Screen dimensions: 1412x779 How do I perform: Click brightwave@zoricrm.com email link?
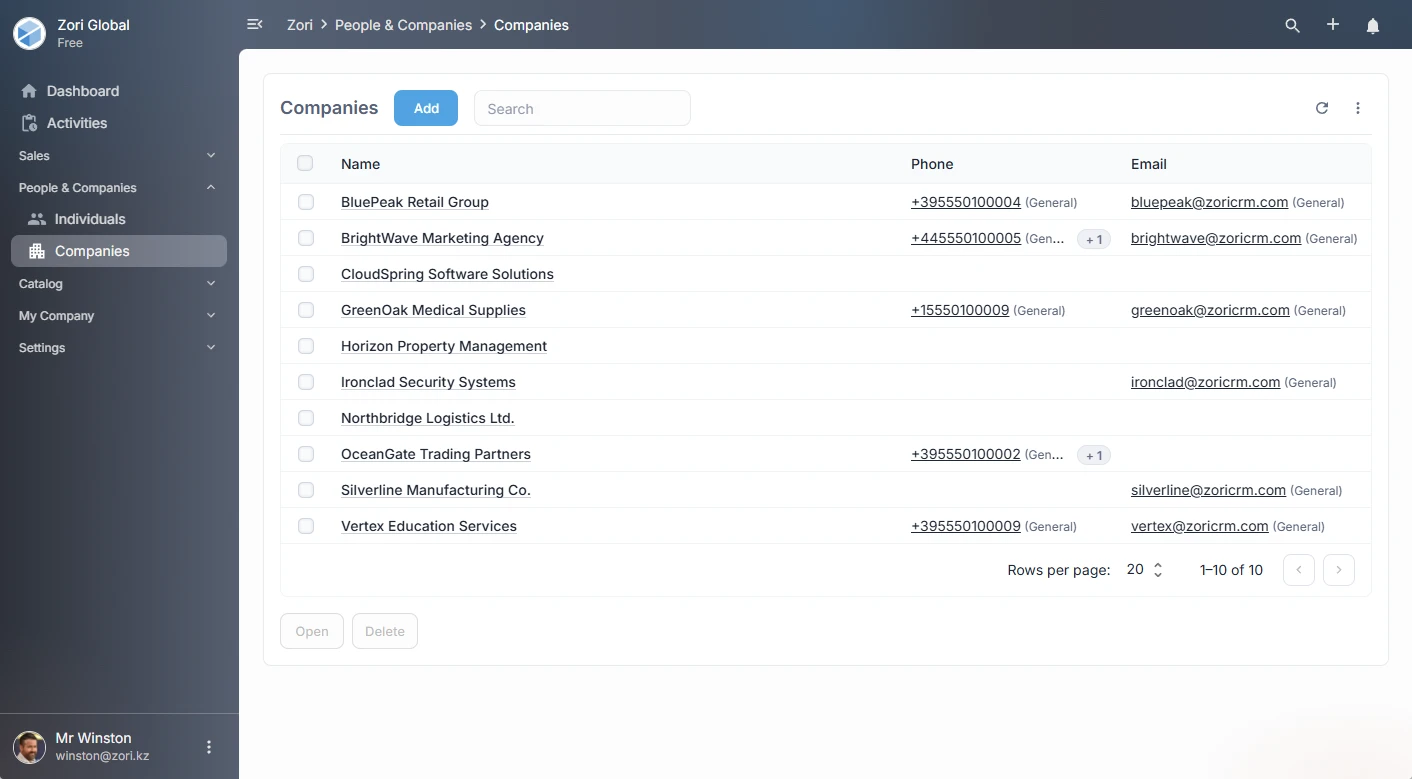pyautogui.click(x=1216, y=238)
